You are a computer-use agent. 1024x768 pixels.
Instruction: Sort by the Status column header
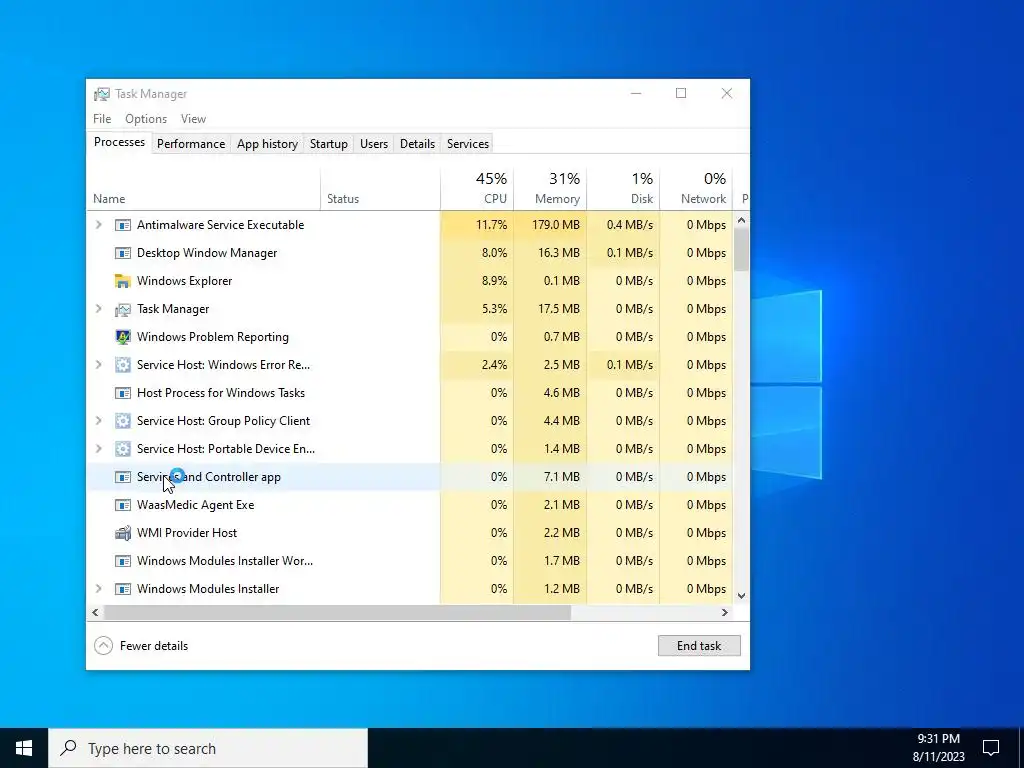coord(381,189)
